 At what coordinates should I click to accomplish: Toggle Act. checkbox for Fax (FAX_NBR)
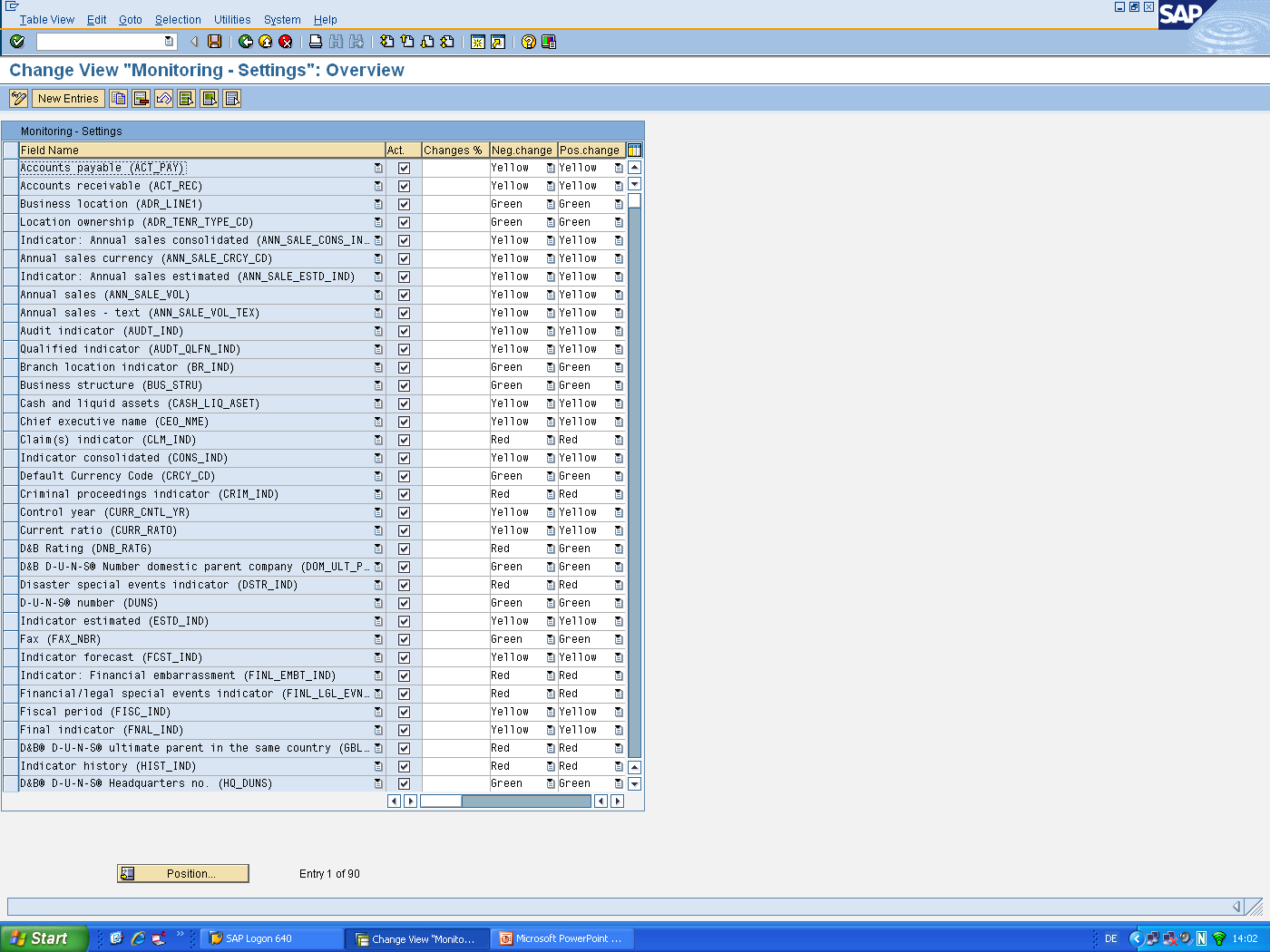point(404,639)
